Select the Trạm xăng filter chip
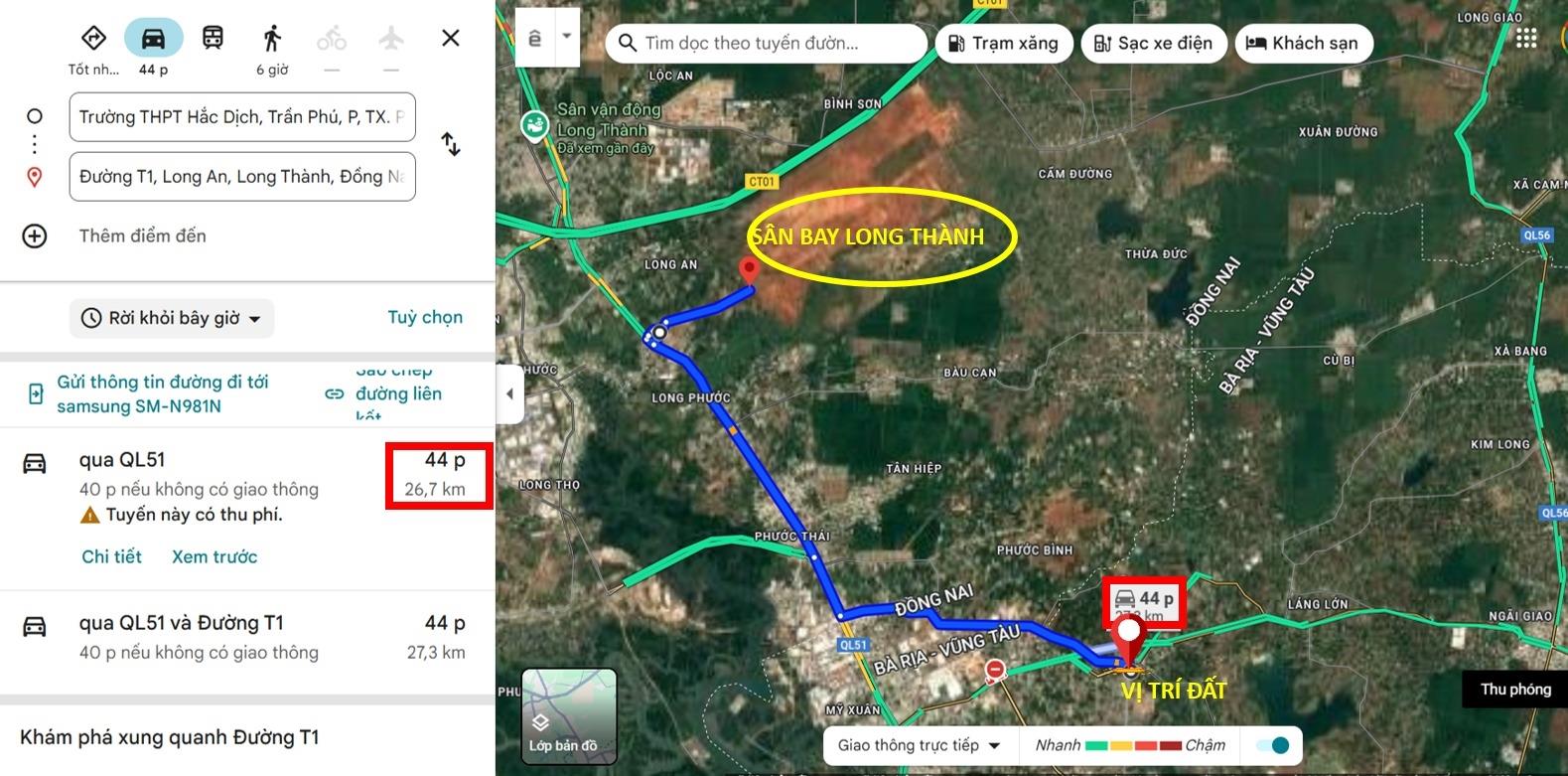The height and width of the screenshot is (776, 1568). (1003, 44)
